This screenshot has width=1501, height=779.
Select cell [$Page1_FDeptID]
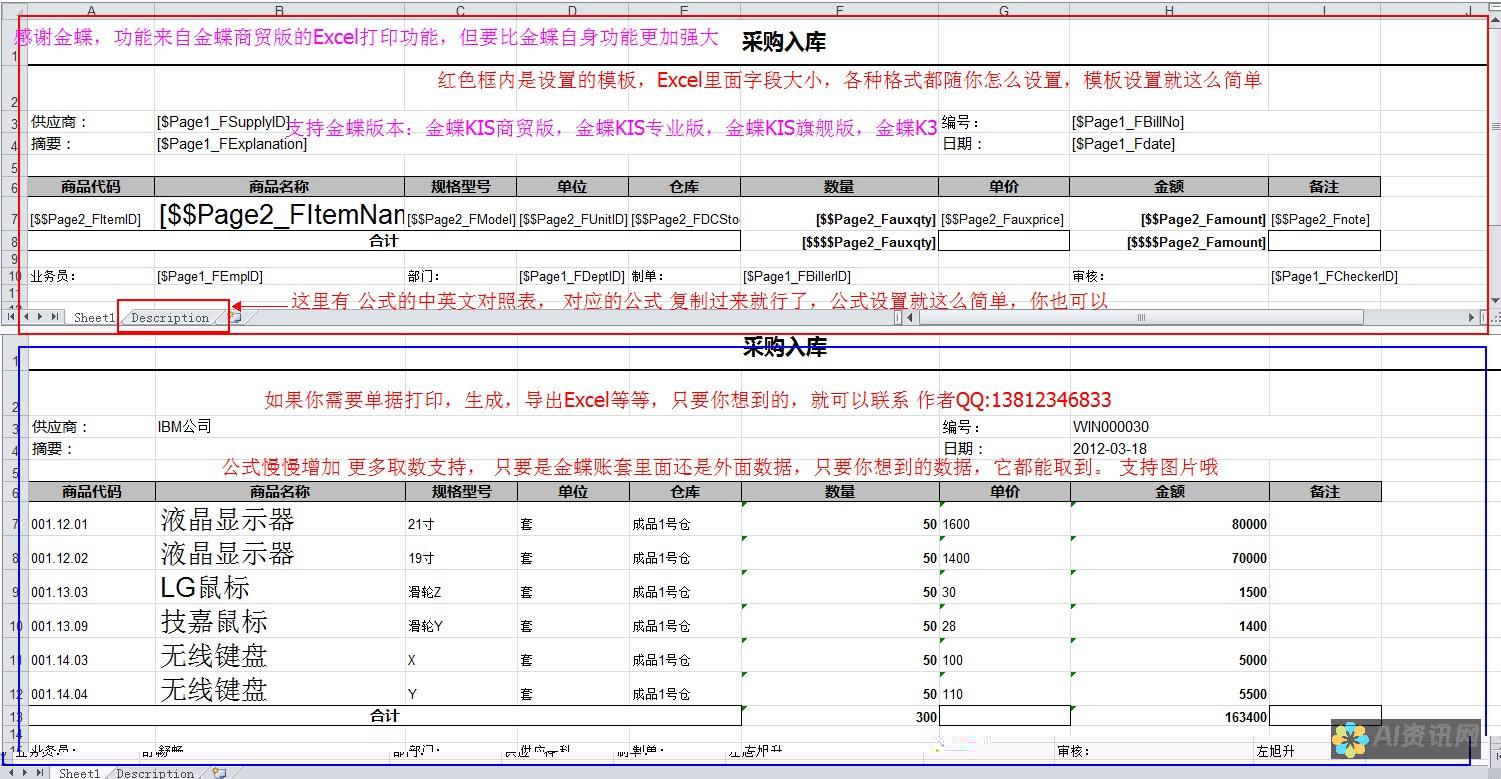[572, 276]
